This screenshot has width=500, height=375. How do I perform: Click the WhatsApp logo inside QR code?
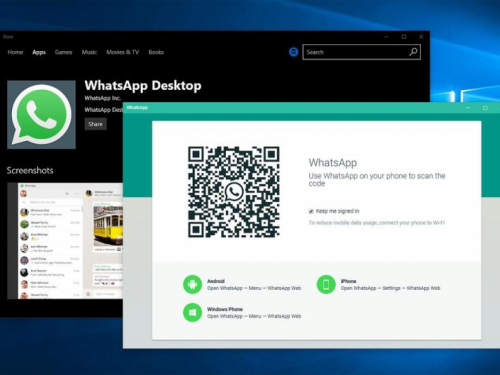pyautogui.click(x=234, y=192)
